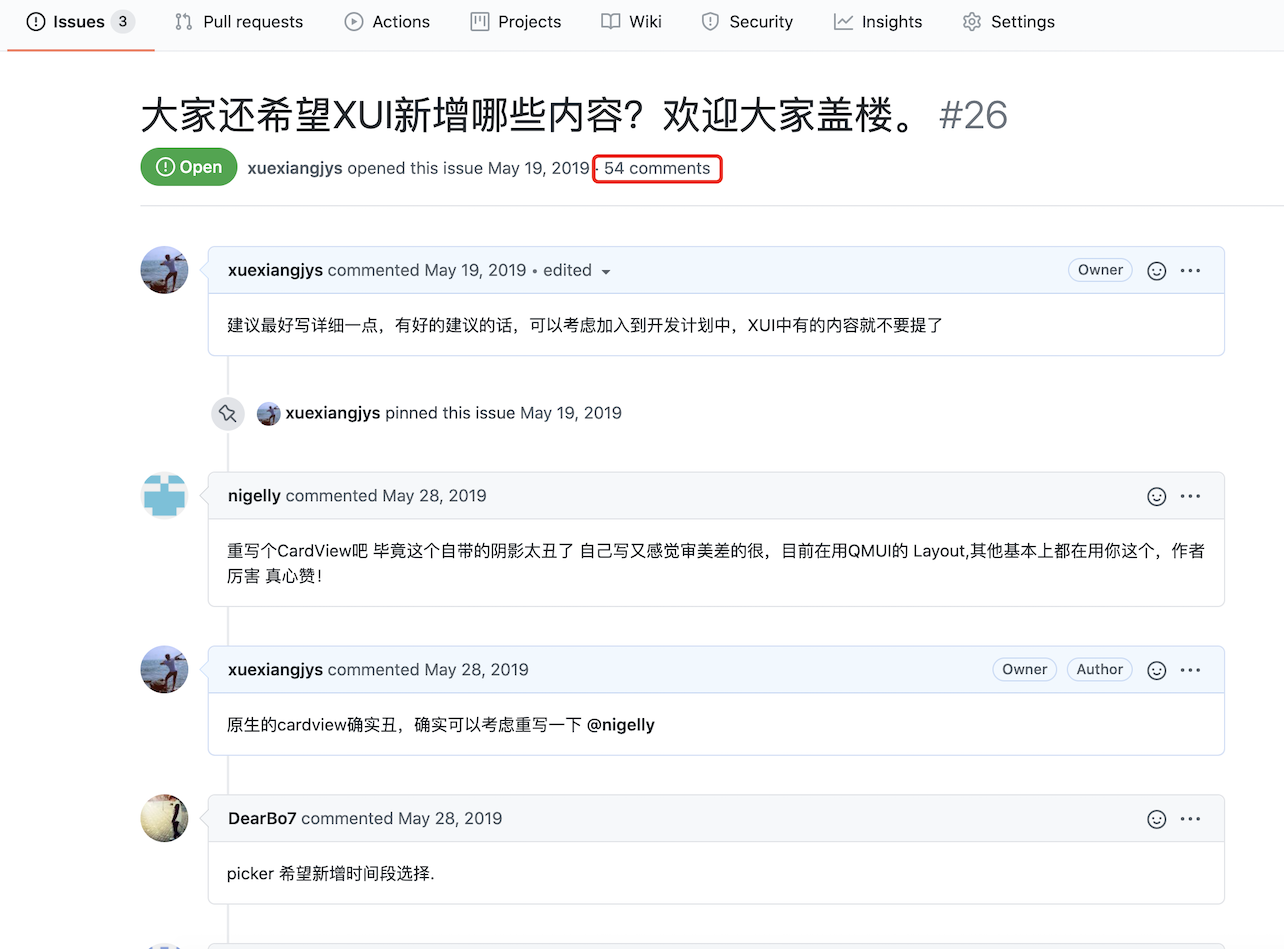Open DearBo7's profile from comment header
The width and height of the screenshot is (1284, 949).
pos(262,819)
